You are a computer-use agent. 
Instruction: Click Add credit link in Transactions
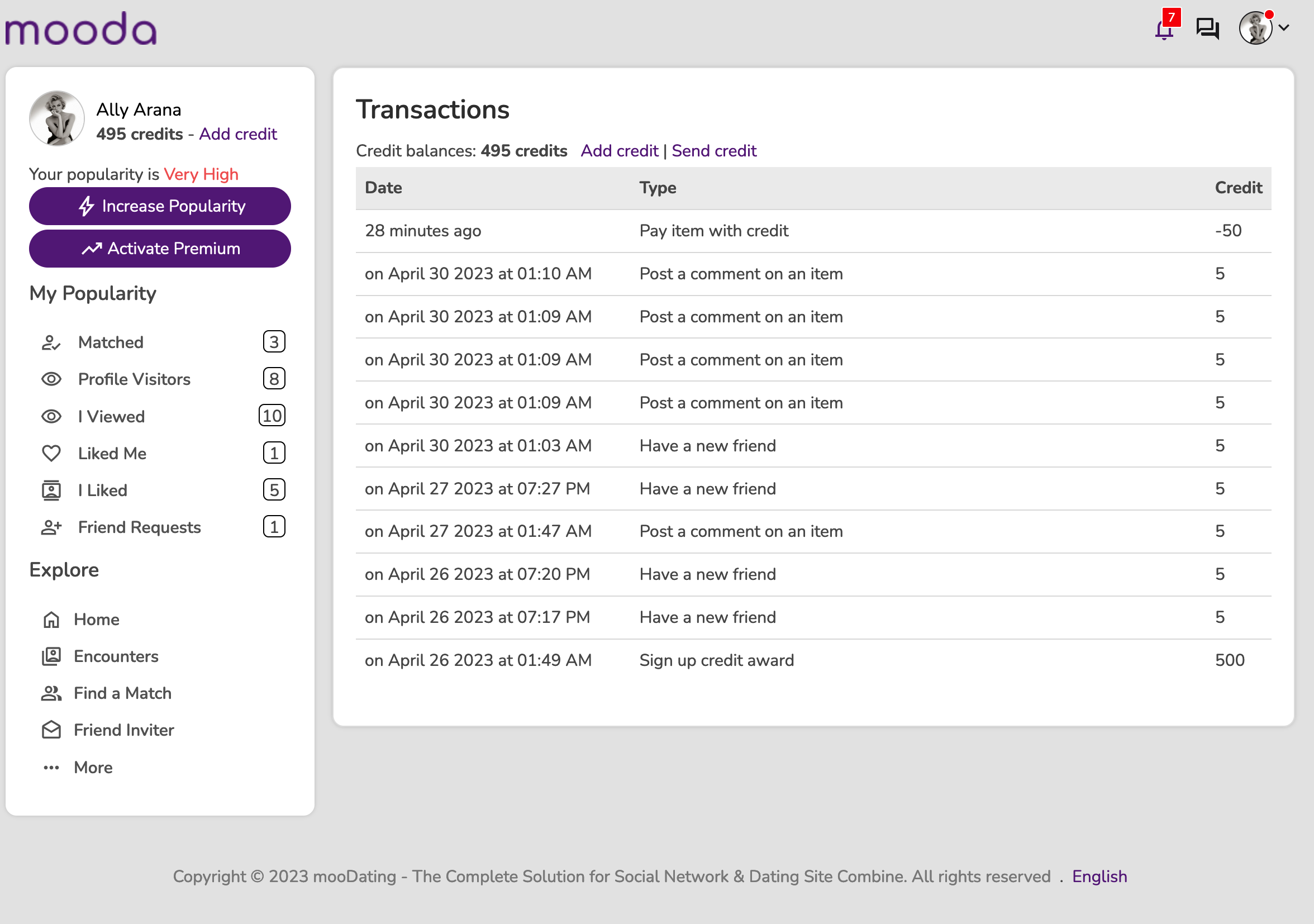click(619, 150)
